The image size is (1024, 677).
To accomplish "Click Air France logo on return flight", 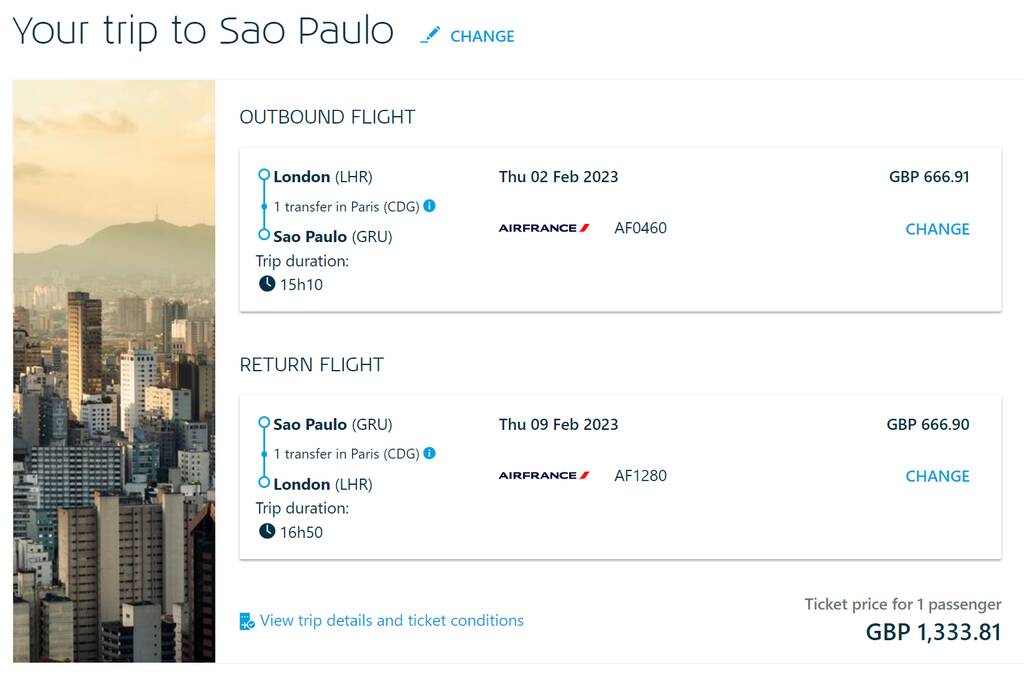I will [544, 475].
